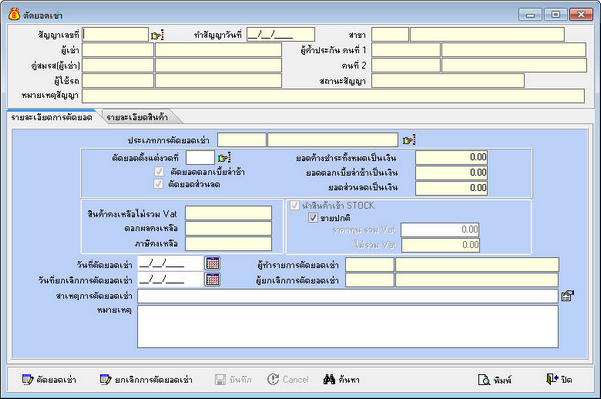Click the ผู้ใช้รถ code field
This screenshot has height=399, width=601.
(x=118, y=80)
